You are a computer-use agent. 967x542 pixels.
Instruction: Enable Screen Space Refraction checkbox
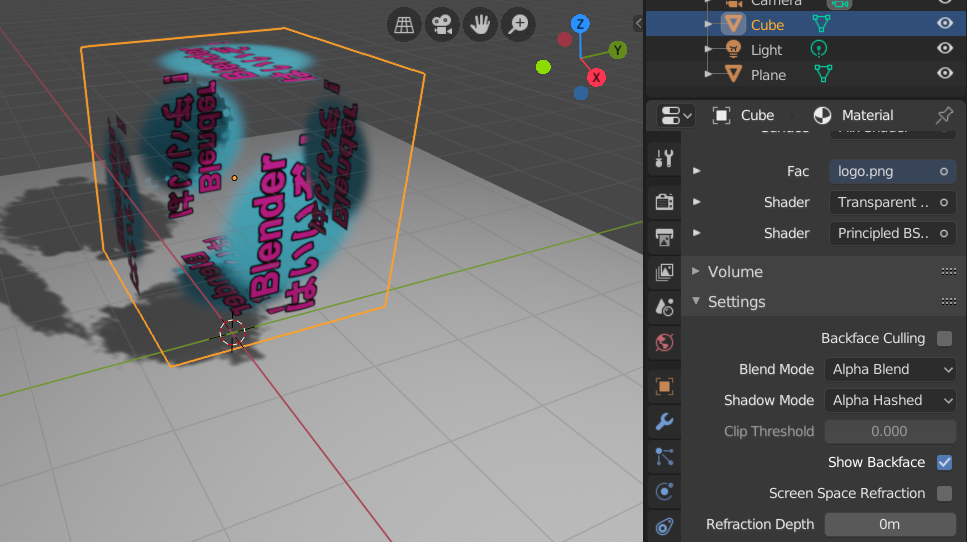(x=944, y=493)
